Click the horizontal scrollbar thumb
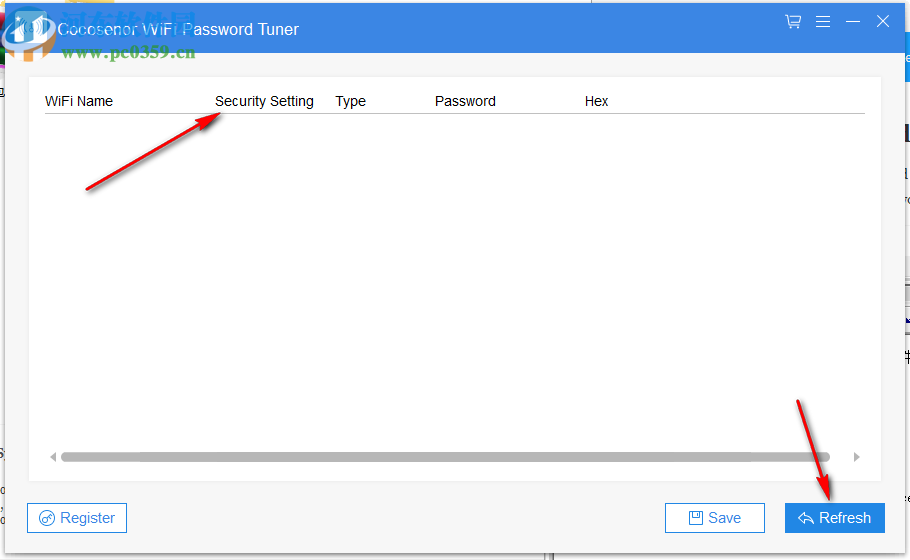910x560 pixels. pos(445,457)
